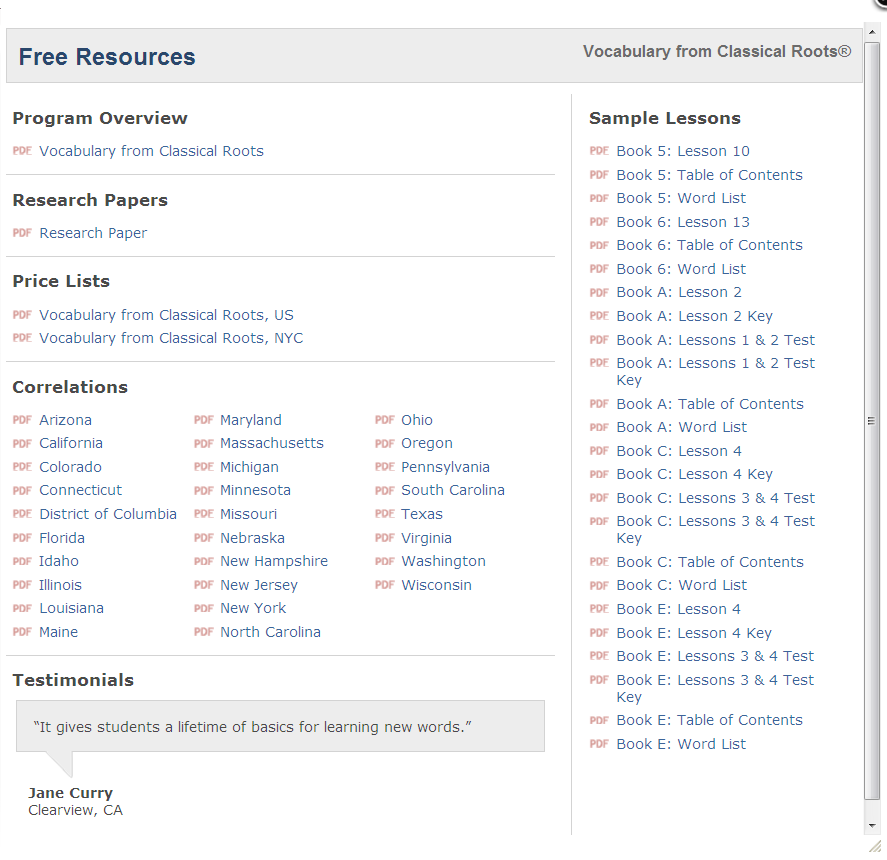This screenshot has height=860, width=887.
Task: Open Book E: Table of Contents sample
Action: (709, 720)
